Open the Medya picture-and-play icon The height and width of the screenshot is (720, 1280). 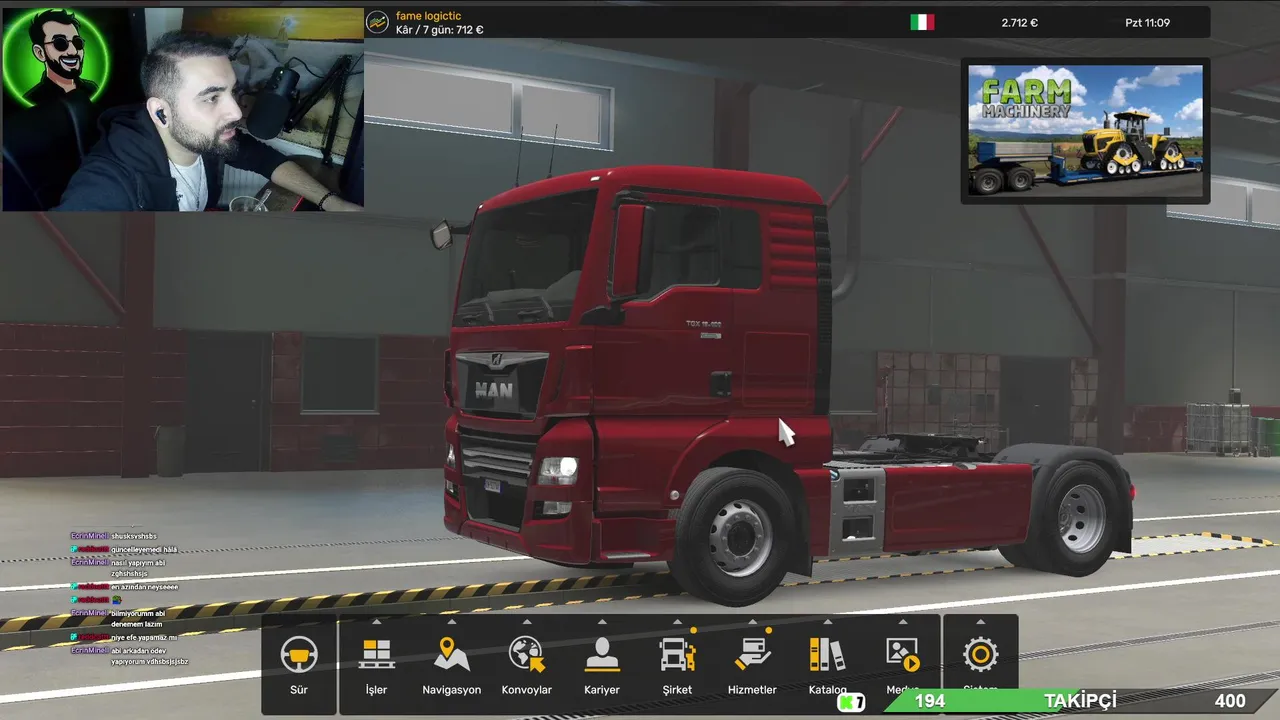(902, 655)
